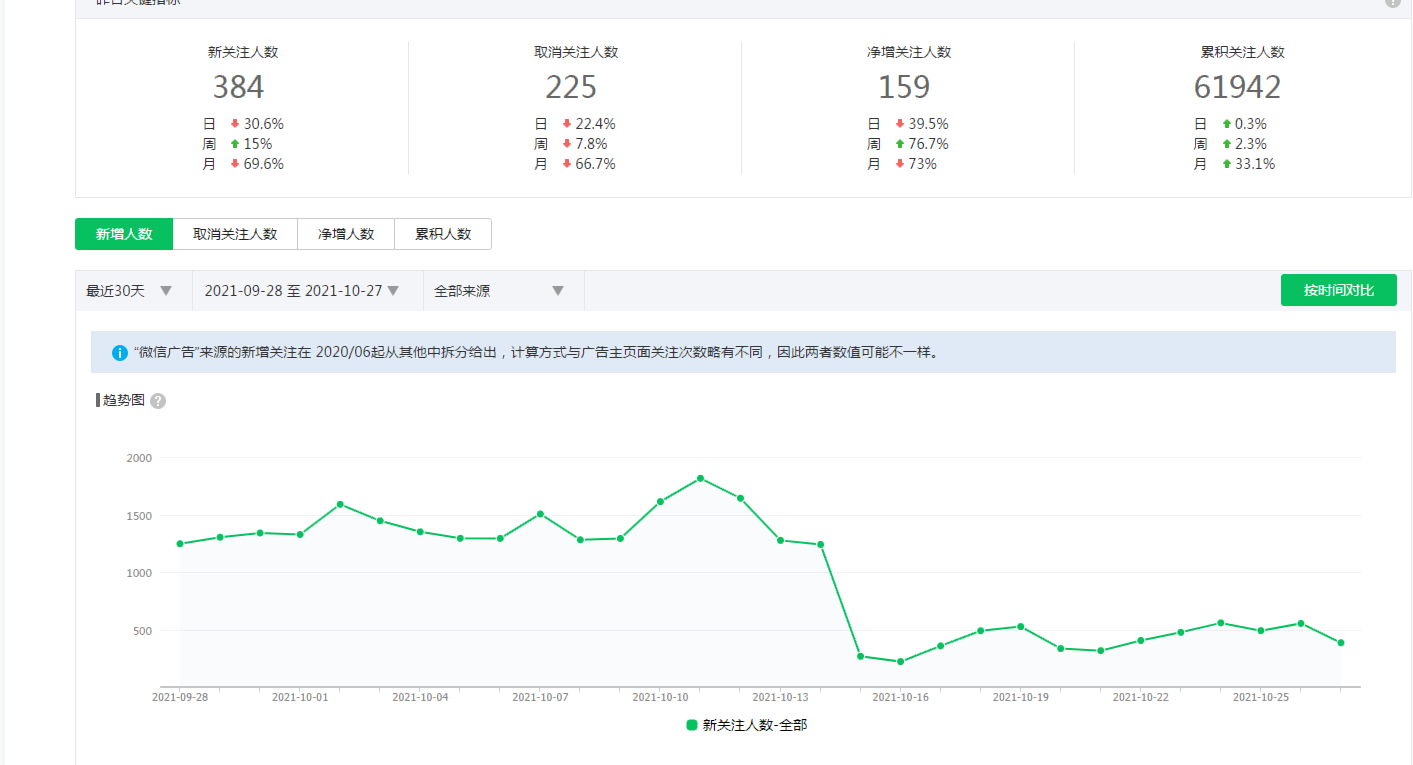
Task: Click the blue info icon in the notice banner
Action: [120, 353]
